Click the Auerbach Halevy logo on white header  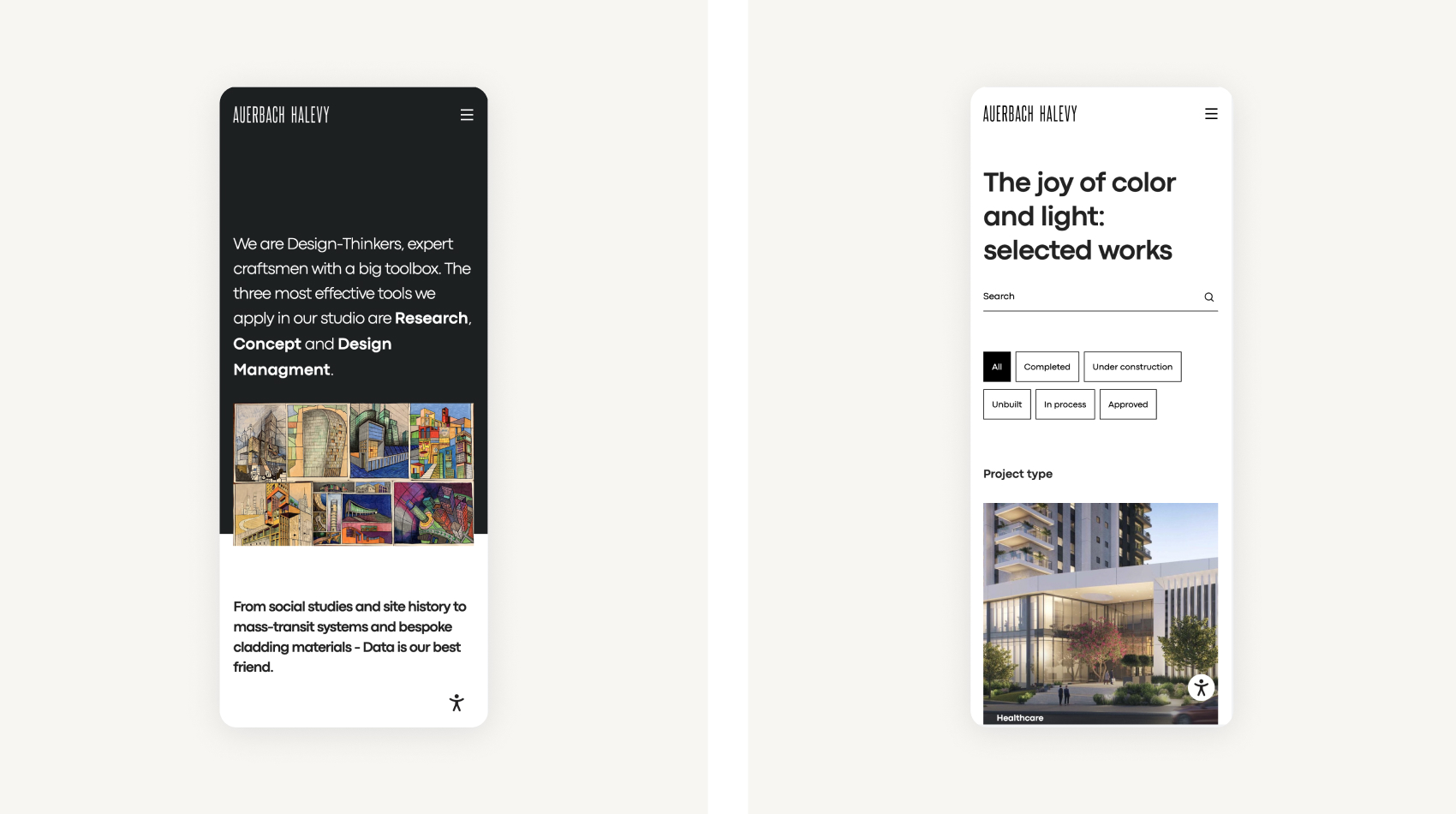coord(1029,114)
